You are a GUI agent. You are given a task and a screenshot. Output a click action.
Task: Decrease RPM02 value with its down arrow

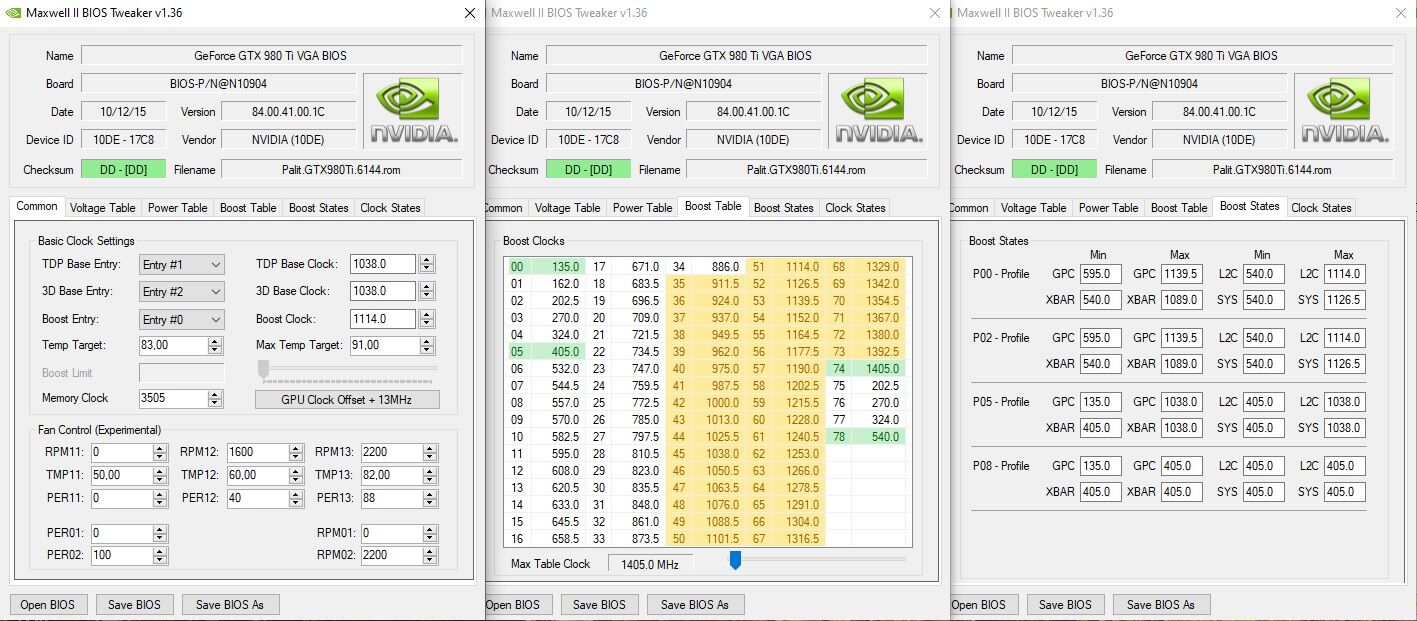(x=429, y=559)
